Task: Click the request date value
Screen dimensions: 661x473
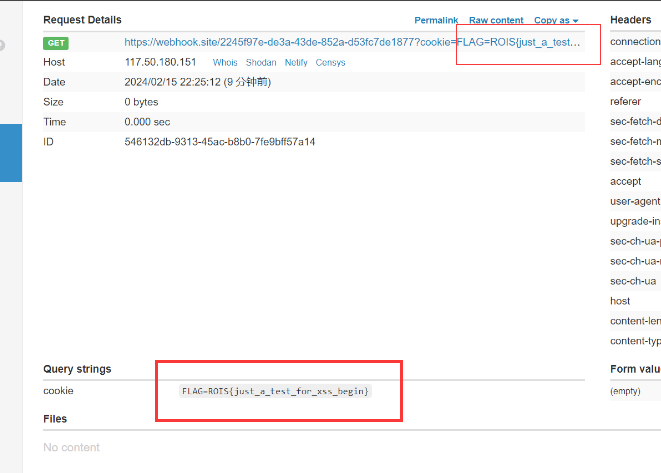Action: tap(197, 82)
